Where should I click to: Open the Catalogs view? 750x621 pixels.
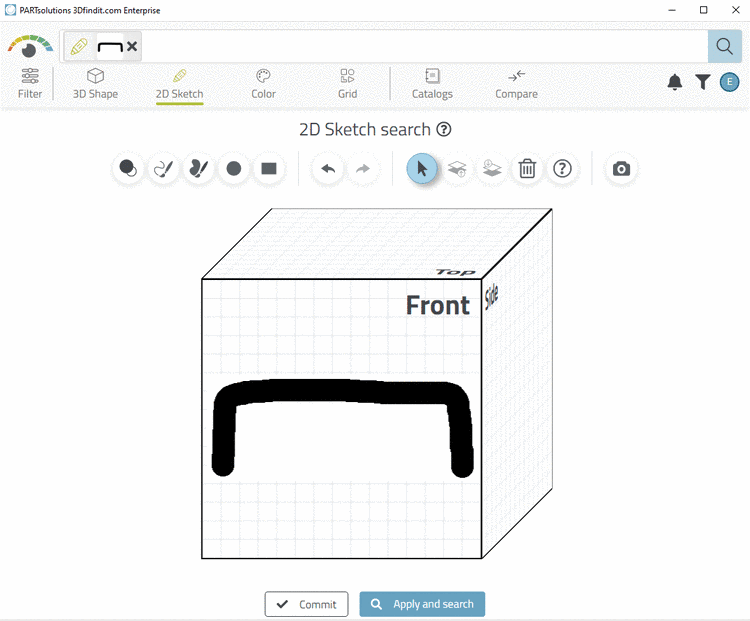pos(432,83)
